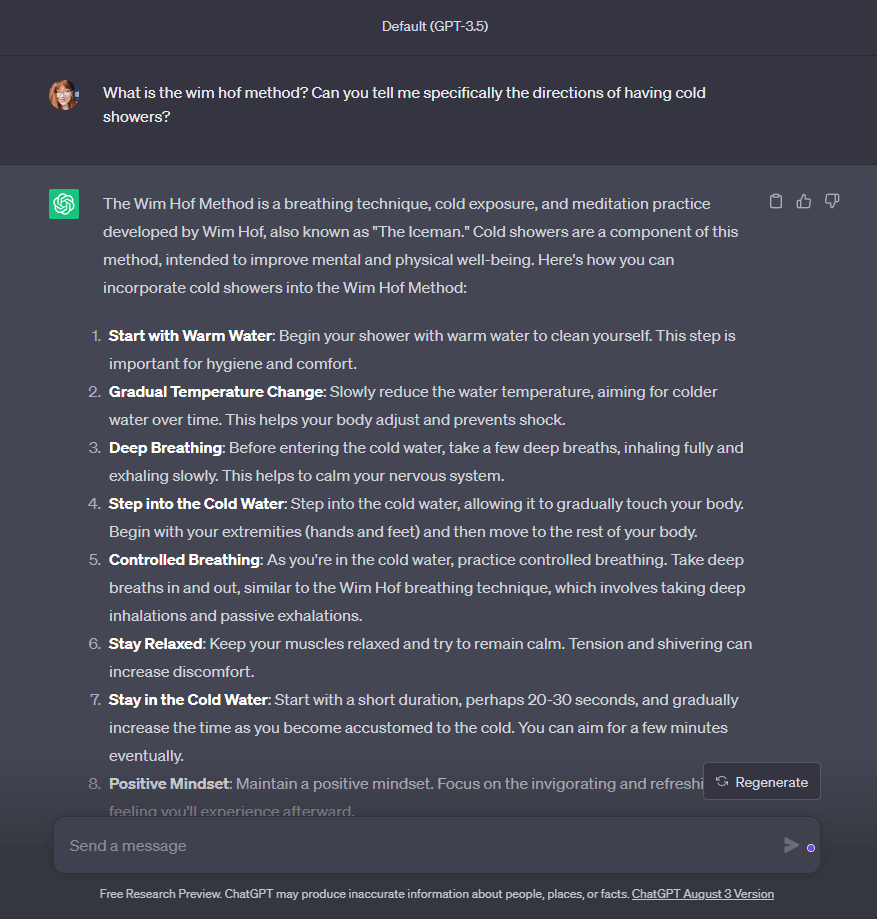
Task: Give the response a thumbs down
Action: click(832, 202)
